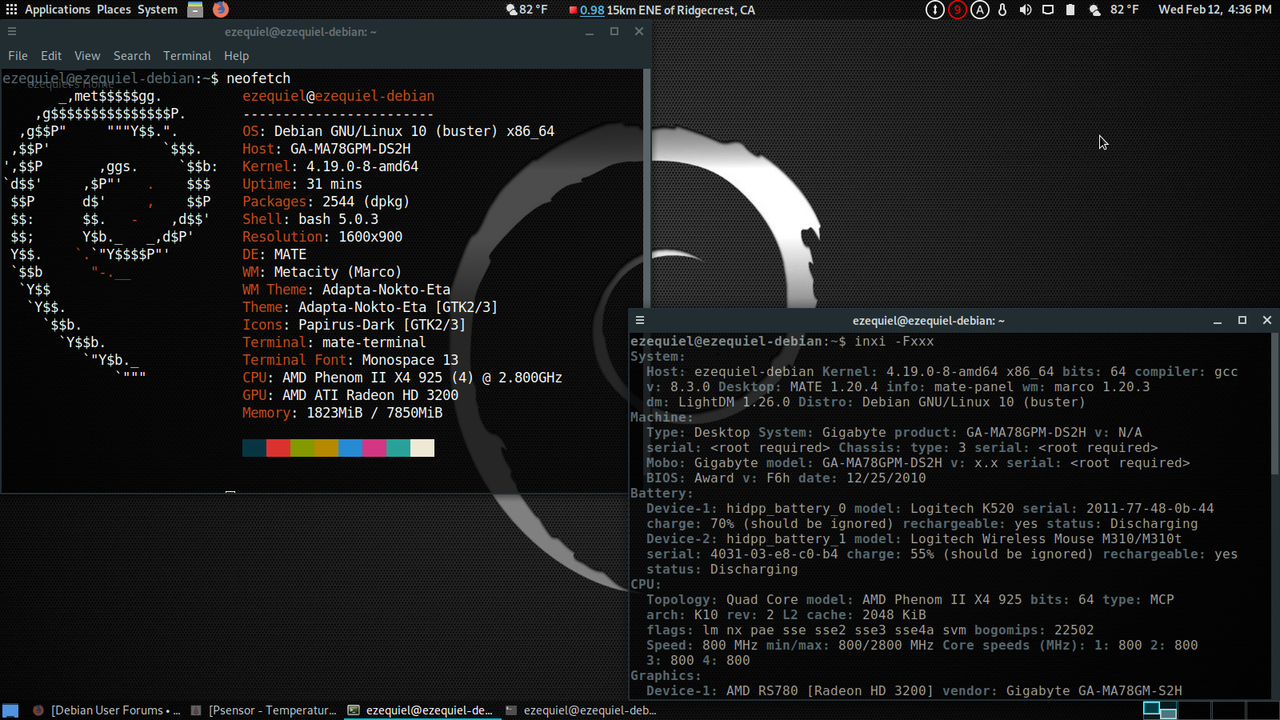Click 'Graphics:' heading in inxi terminal
Viewport: 1280px width, 720px height.
(x=666, y=675)
